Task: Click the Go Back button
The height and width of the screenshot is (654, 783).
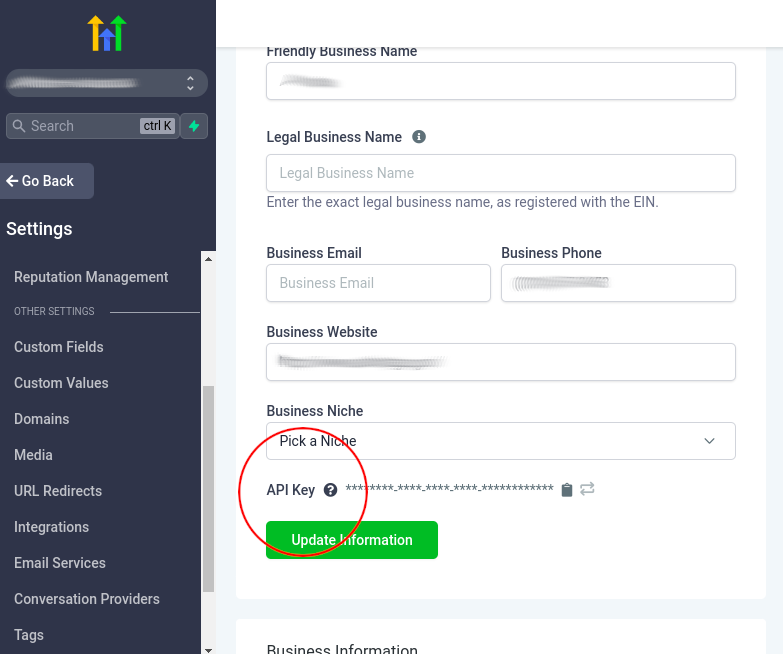Action: 46,181
